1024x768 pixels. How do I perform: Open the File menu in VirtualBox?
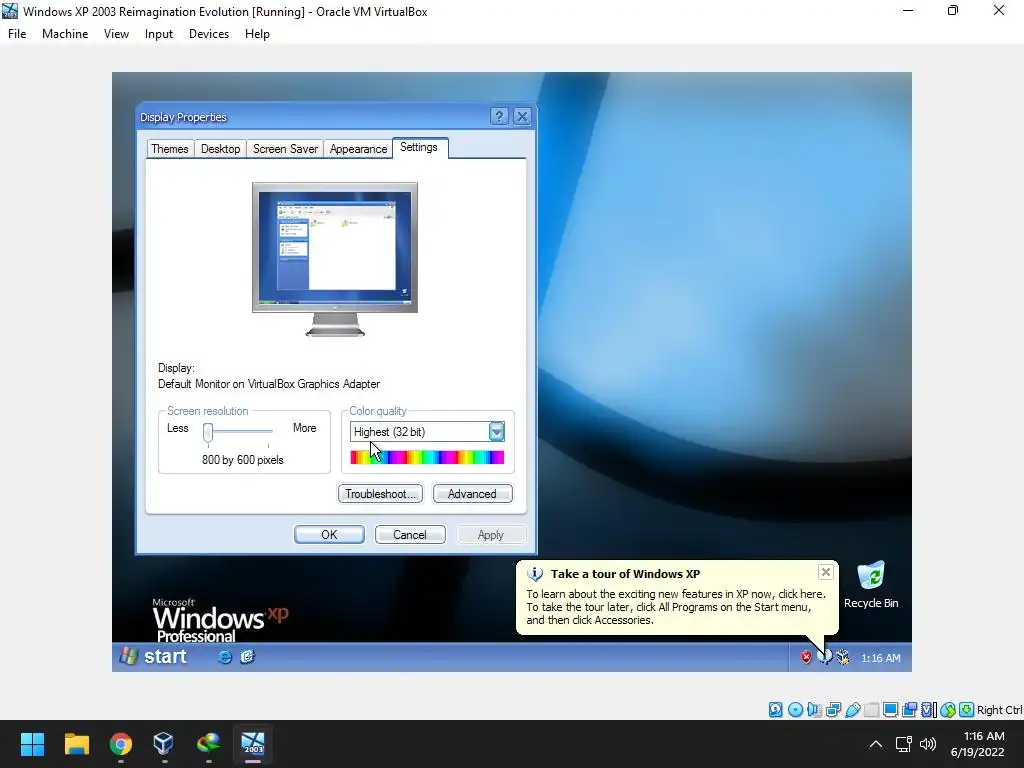pos(17,34)
